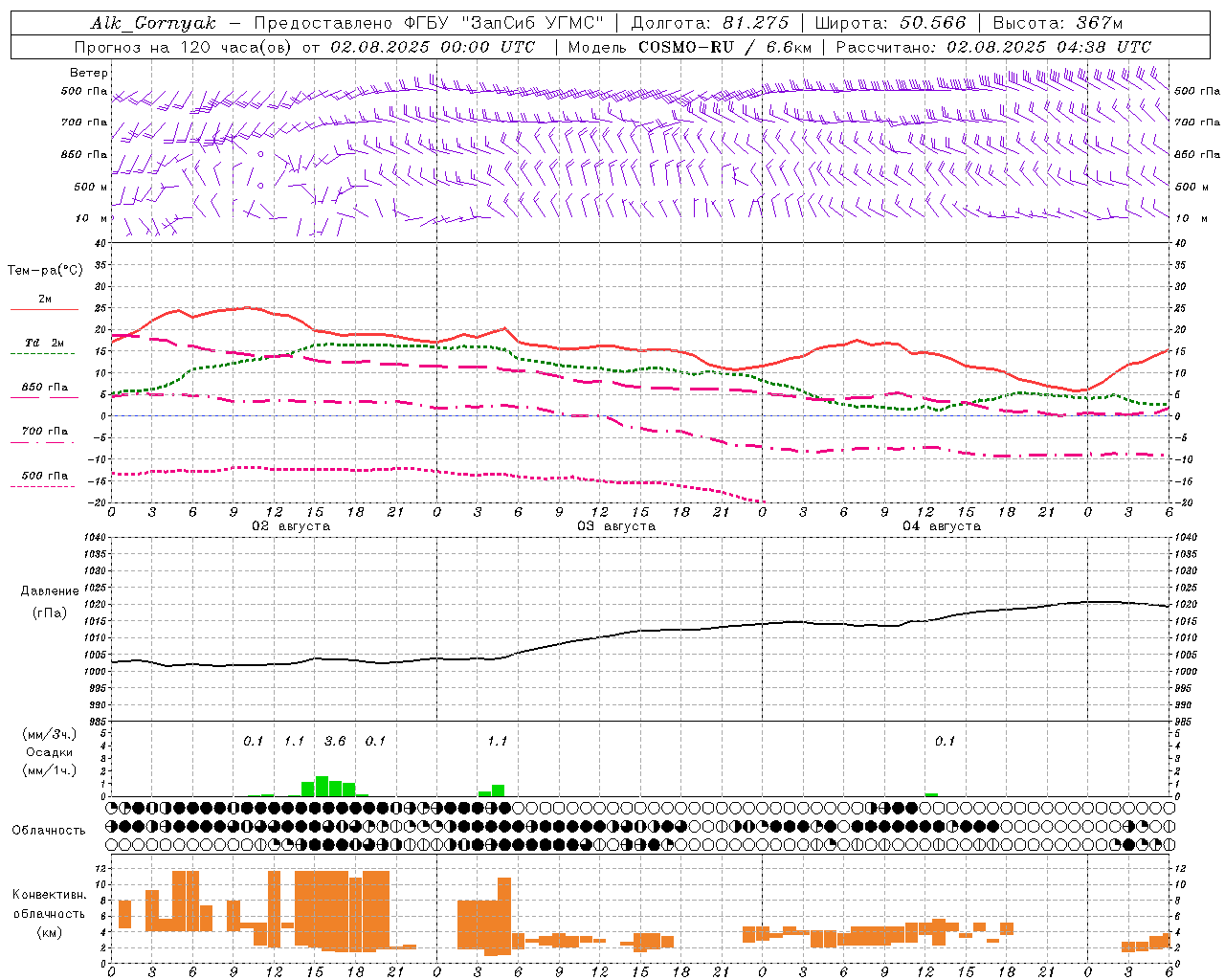Click the "Модель COSMO-RU / 6.6км" text
The image size is (1225, 980).
(x=690, y=47)
